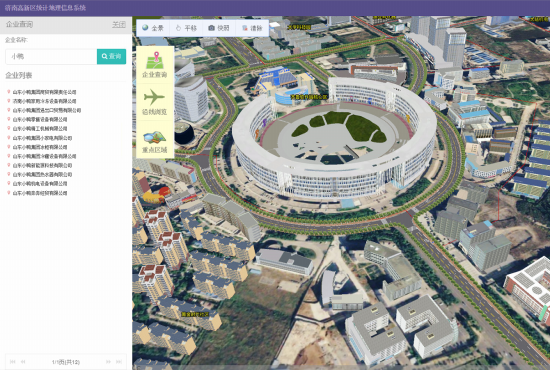The image size is (550, 370).
Task: Click the green 查询 search button
Action: click(x=111, y=56)
